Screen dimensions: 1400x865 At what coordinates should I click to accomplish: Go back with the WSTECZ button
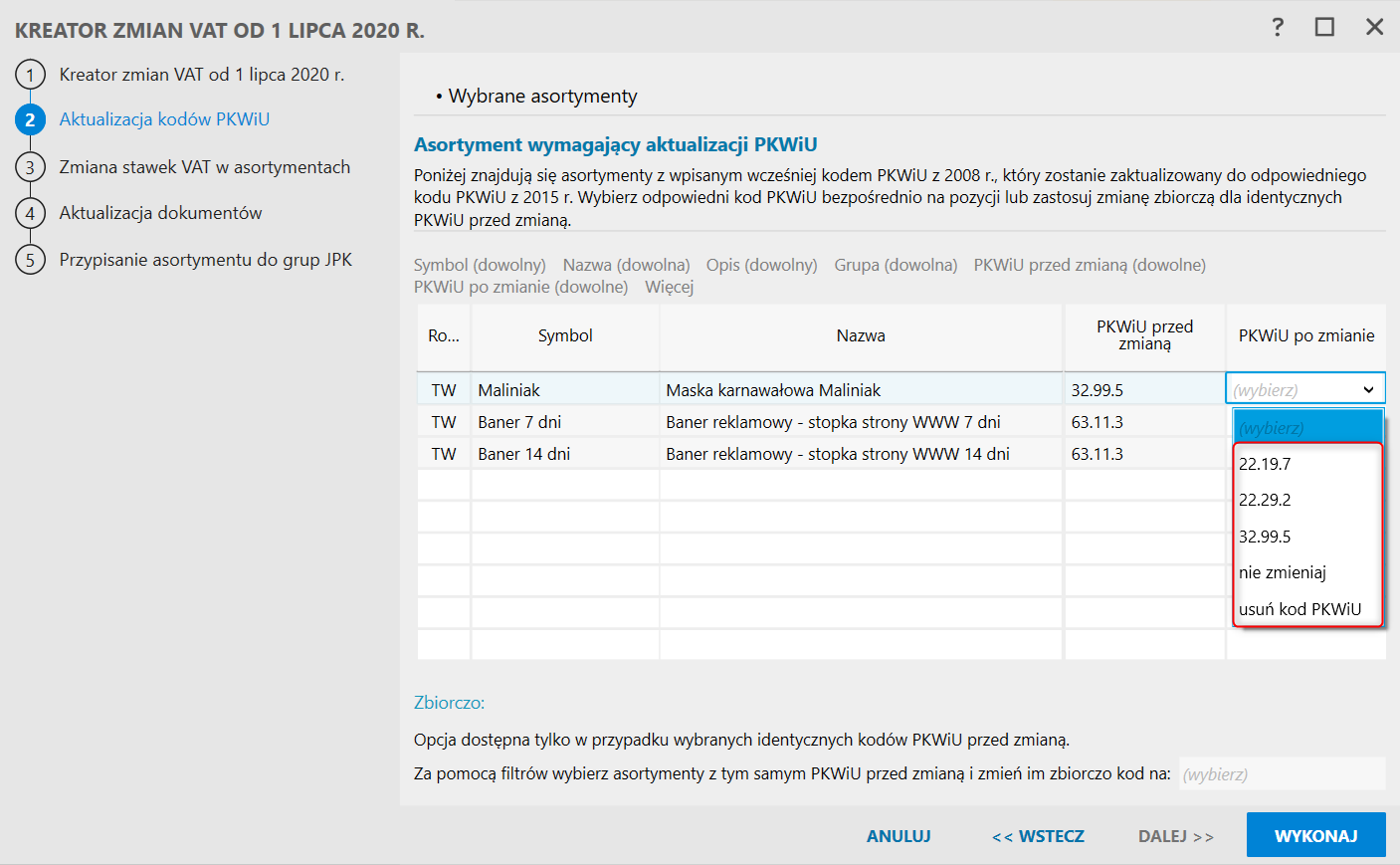click(1038, 836)
